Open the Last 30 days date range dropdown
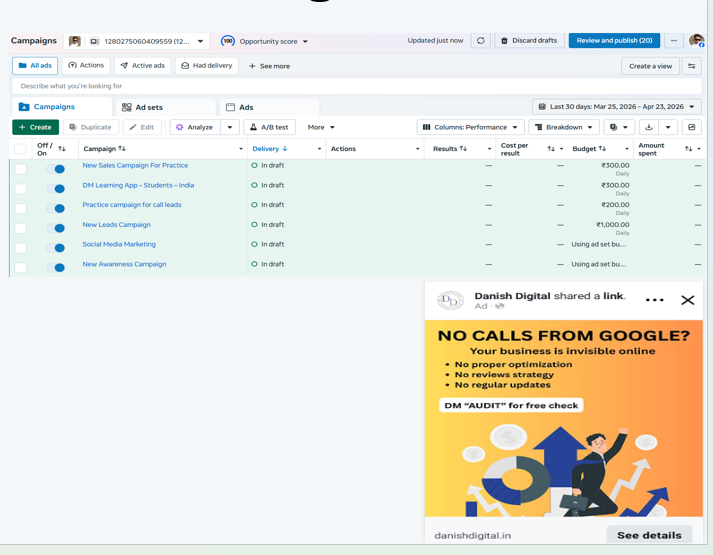 (x=617, y=107)
